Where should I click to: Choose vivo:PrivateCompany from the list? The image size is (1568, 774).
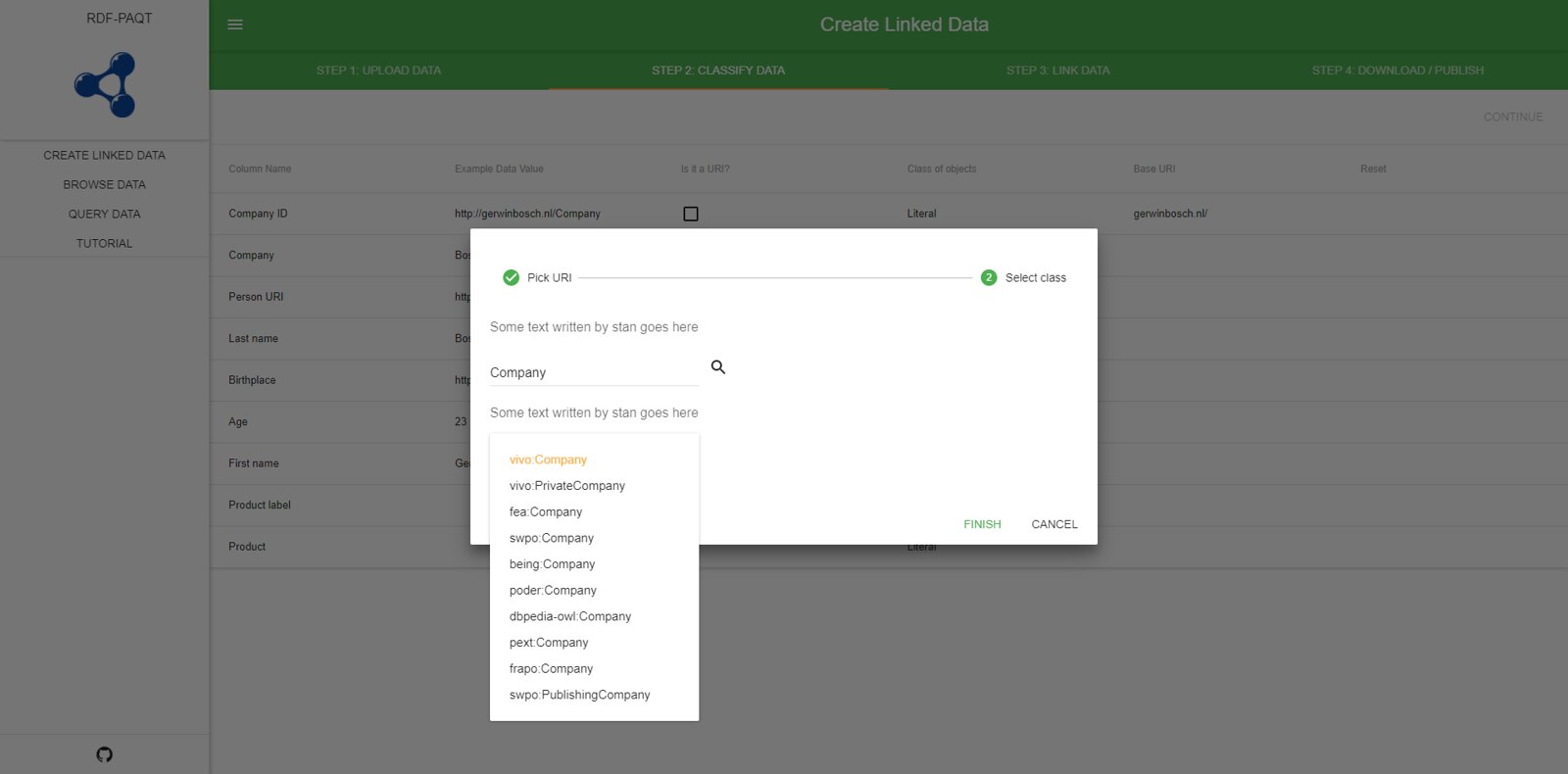click(x=567, y=486)
